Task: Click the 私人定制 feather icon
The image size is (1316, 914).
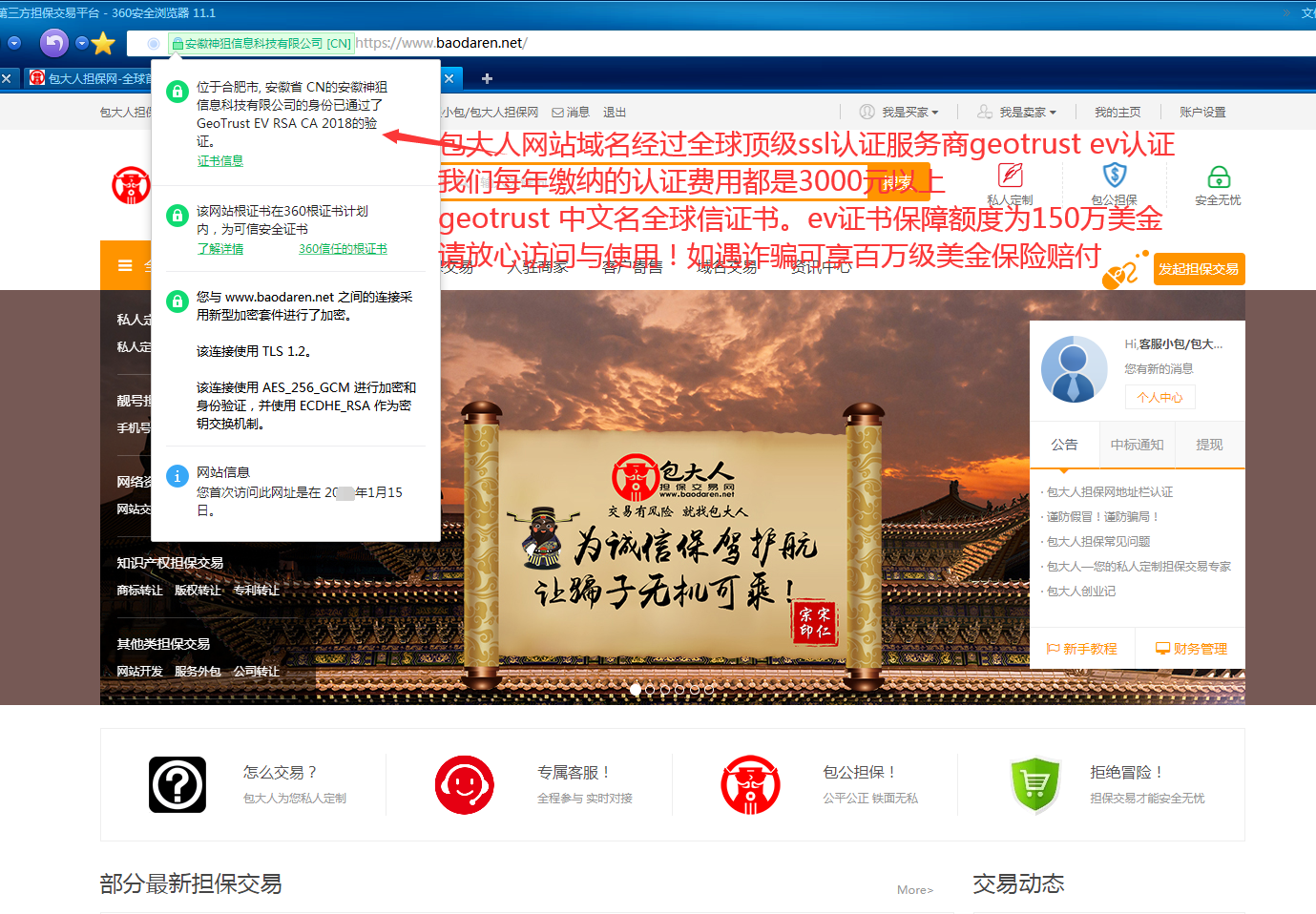Action: pyautogui.click(x=1010, y=176)
